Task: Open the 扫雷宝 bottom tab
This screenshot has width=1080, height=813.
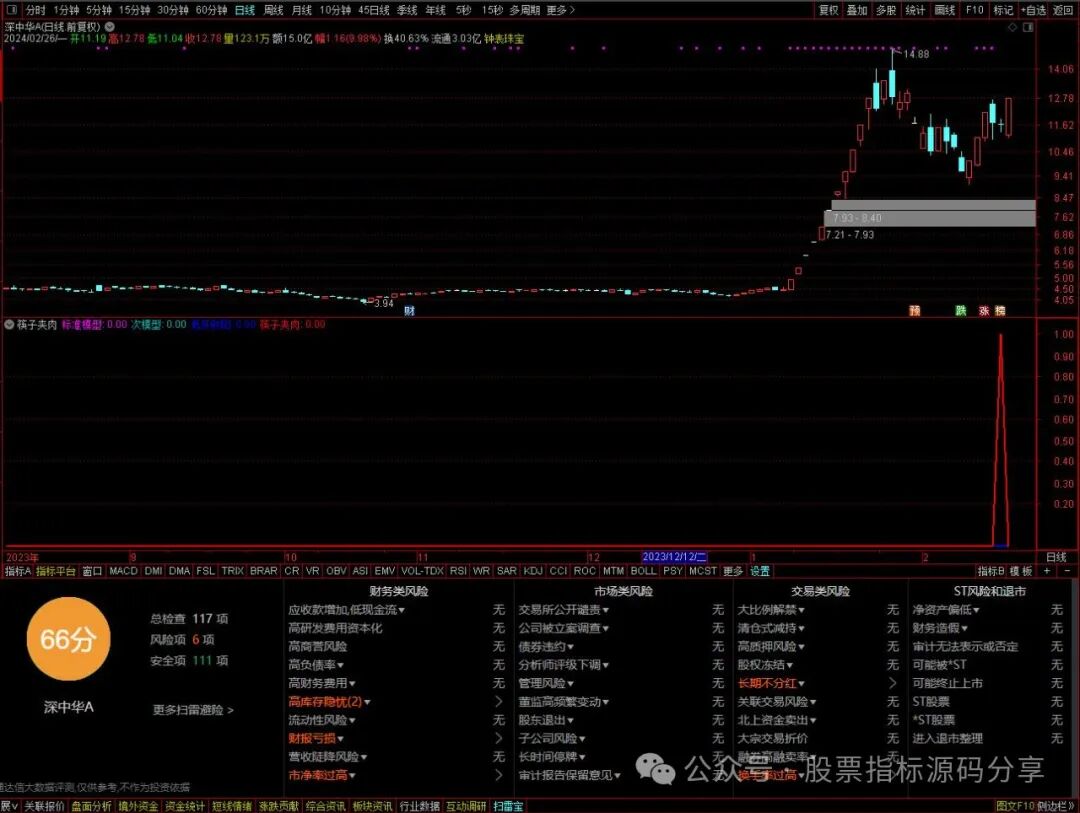Action: tap(508, 805)
